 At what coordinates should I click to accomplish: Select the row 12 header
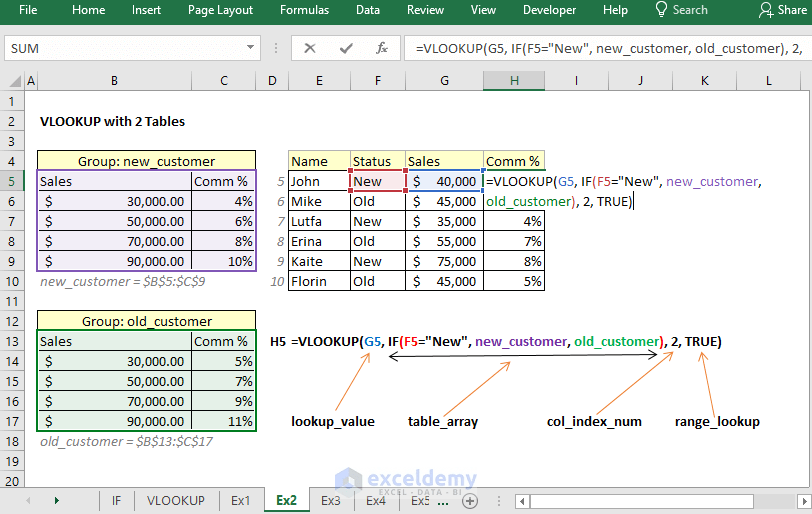point(12,321)
